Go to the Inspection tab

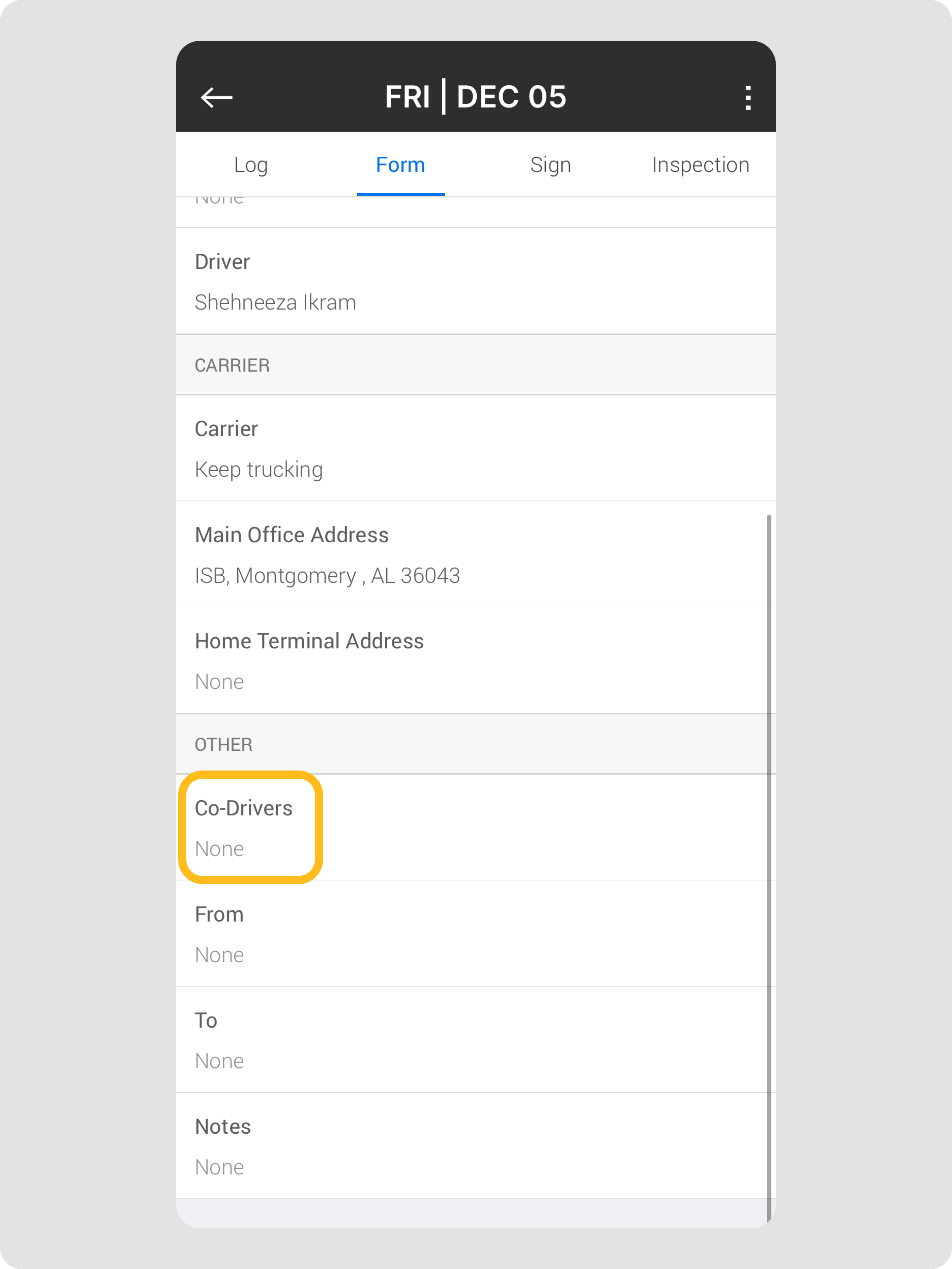(700, 165)
